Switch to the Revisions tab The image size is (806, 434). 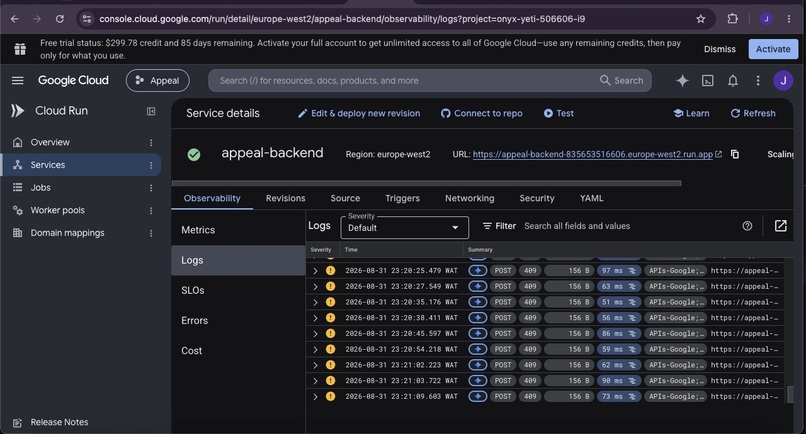tap(285, 198)
